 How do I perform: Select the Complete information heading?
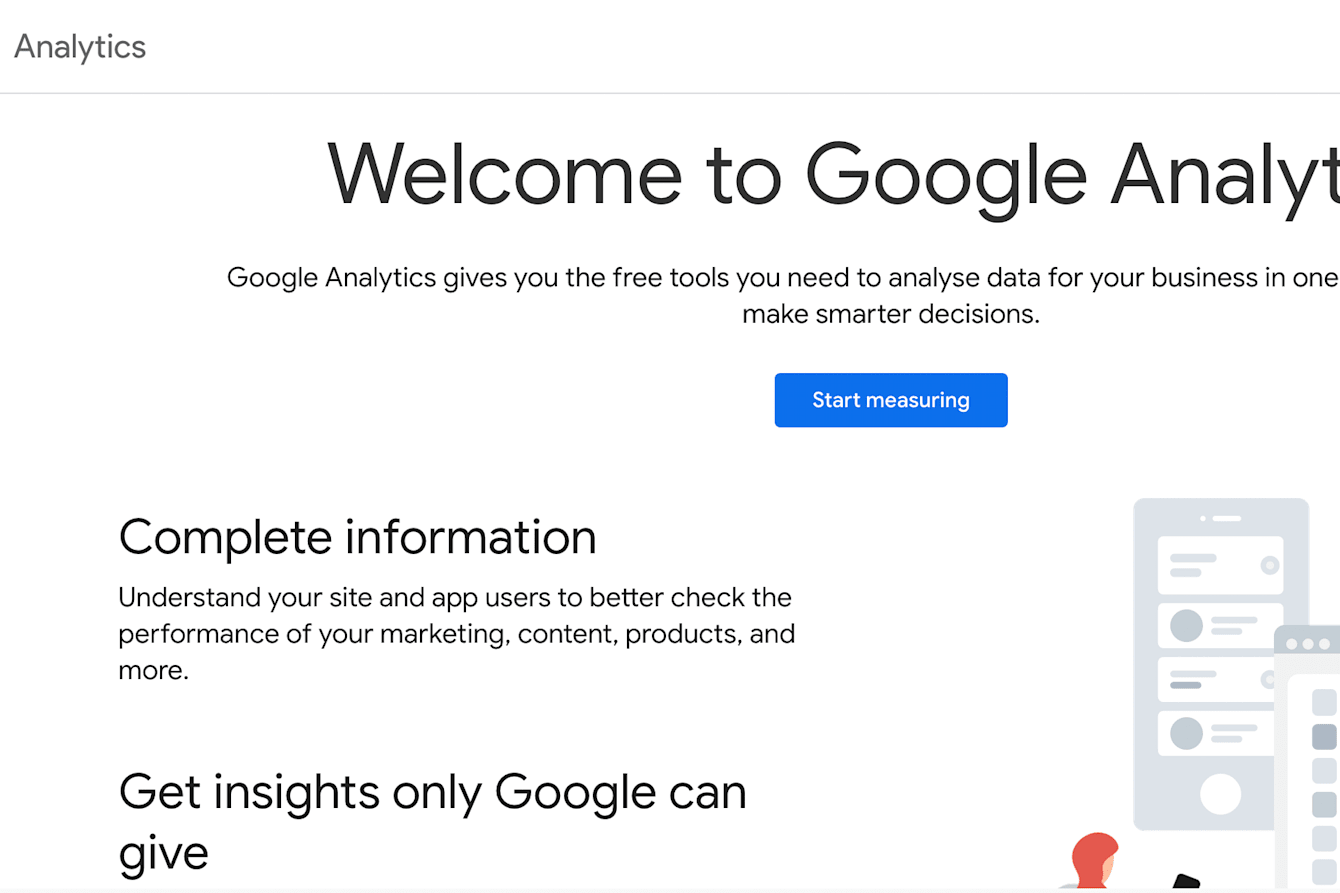point(357,537)
